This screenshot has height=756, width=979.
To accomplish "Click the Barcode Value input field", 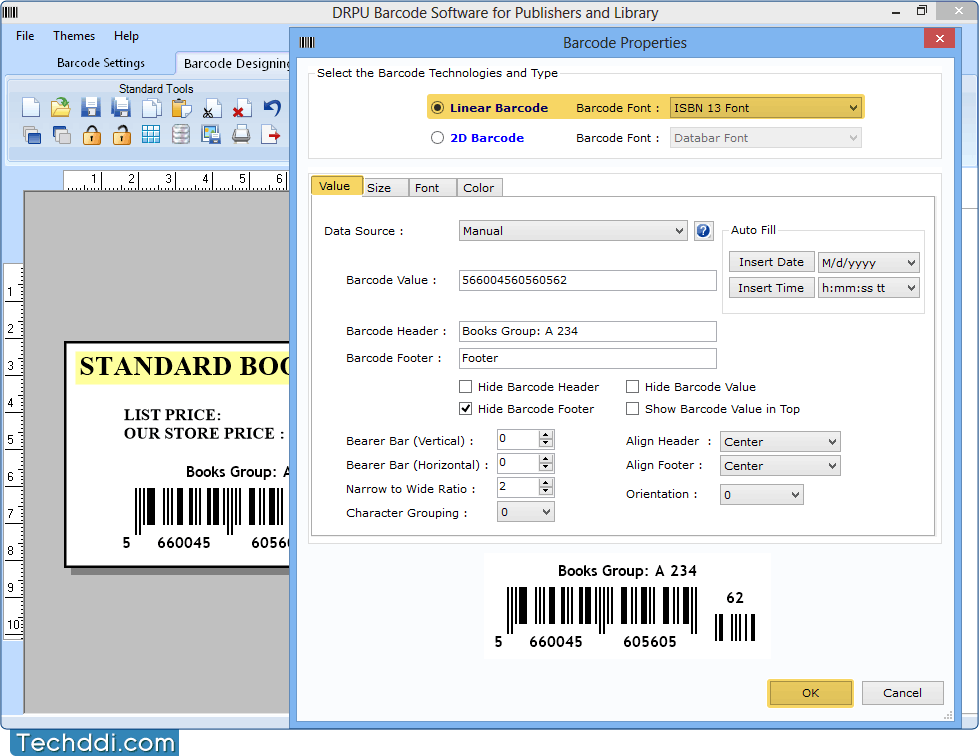I will point(588,280).
